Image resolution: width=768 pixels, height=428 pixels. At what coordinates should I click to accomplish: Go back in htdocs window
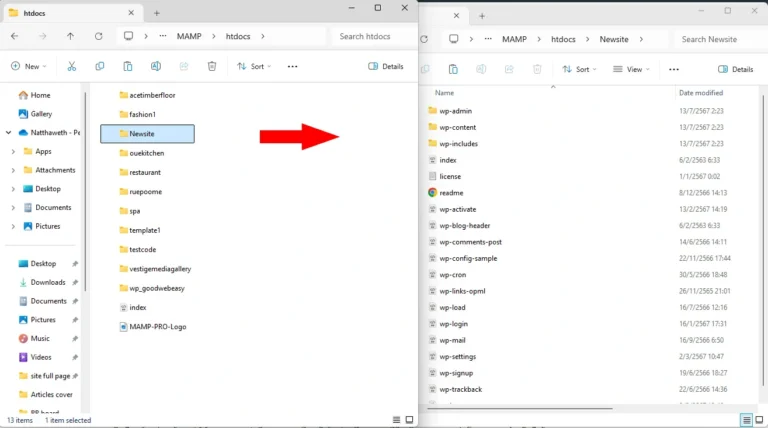tap(15, 36)
